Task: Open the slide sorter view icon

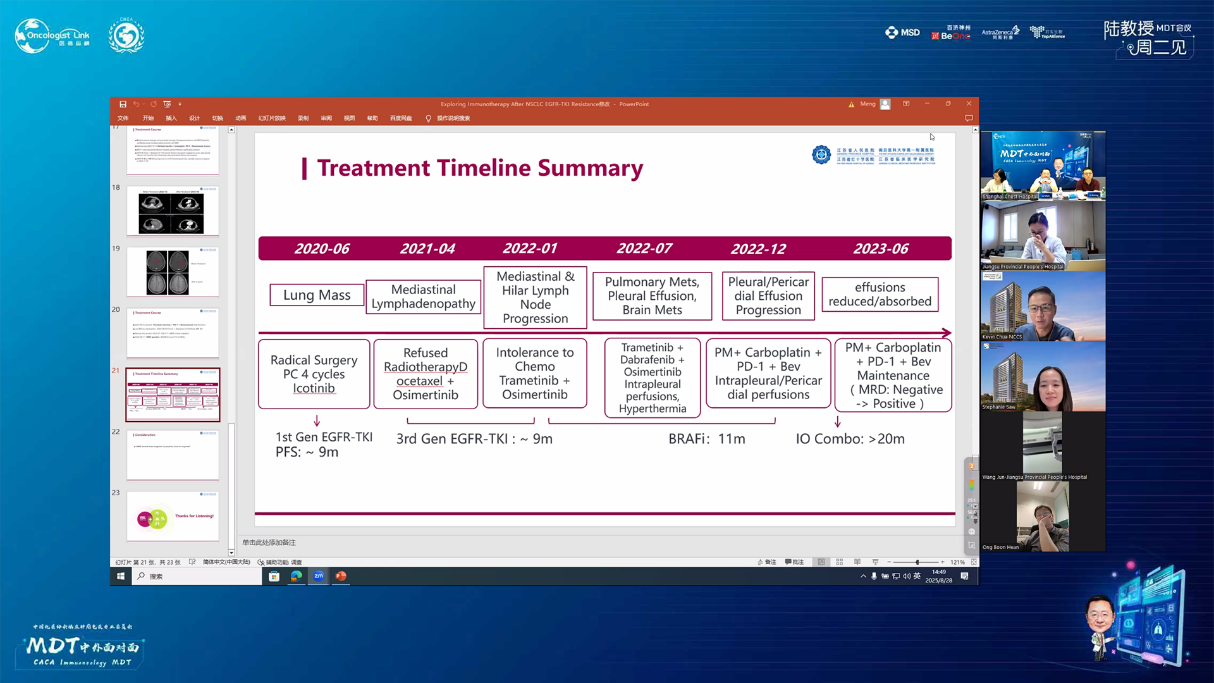Action: coord(839,562)
